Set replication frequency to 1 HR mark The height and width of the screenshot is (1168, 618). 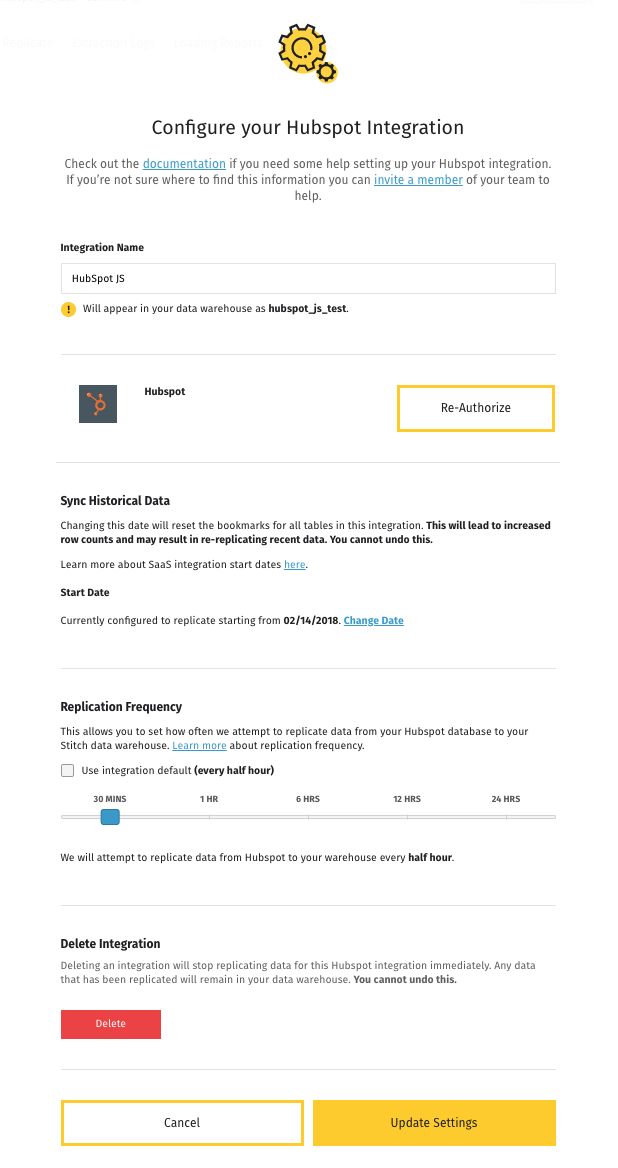pos(209,817)
